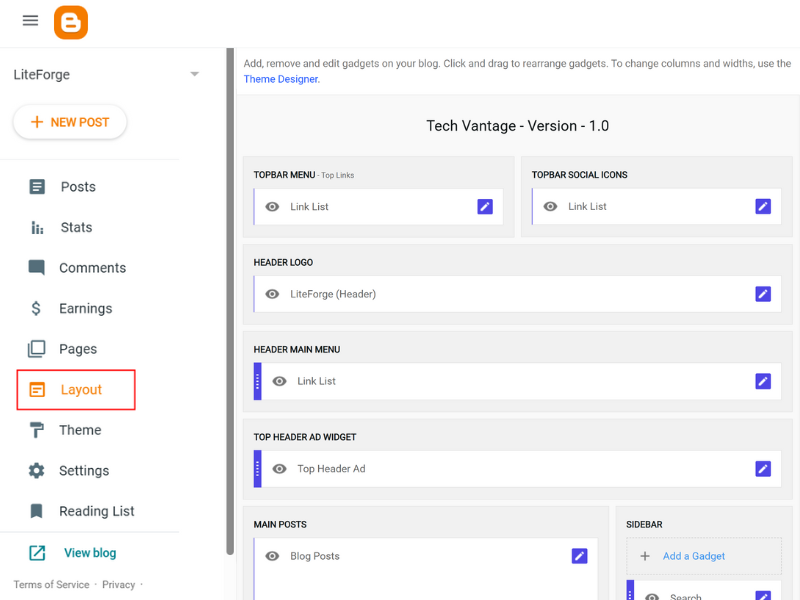Hide the Blog Posts gadget

click(271, 556)
